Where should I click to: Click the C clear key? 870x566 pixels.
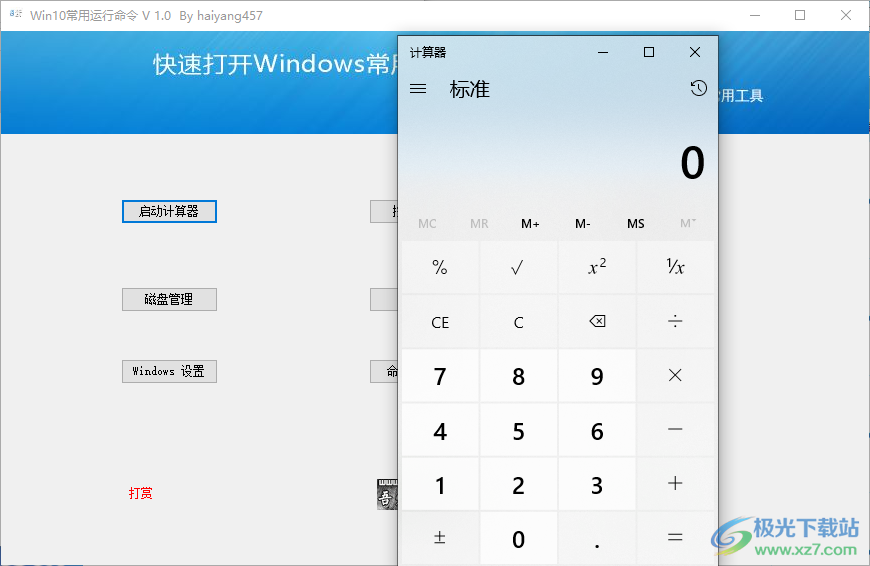(x=518, y=322)
